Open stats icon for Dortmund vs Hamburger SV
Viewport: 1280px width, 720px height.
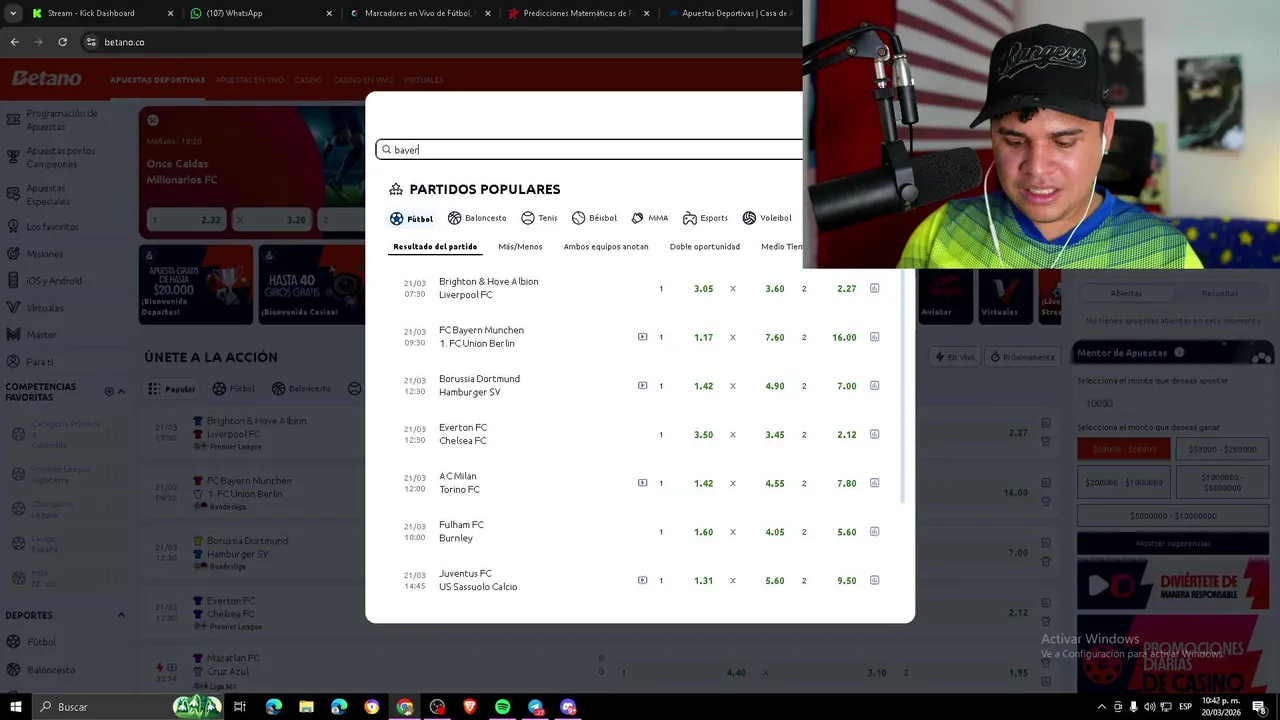point(874,385)
